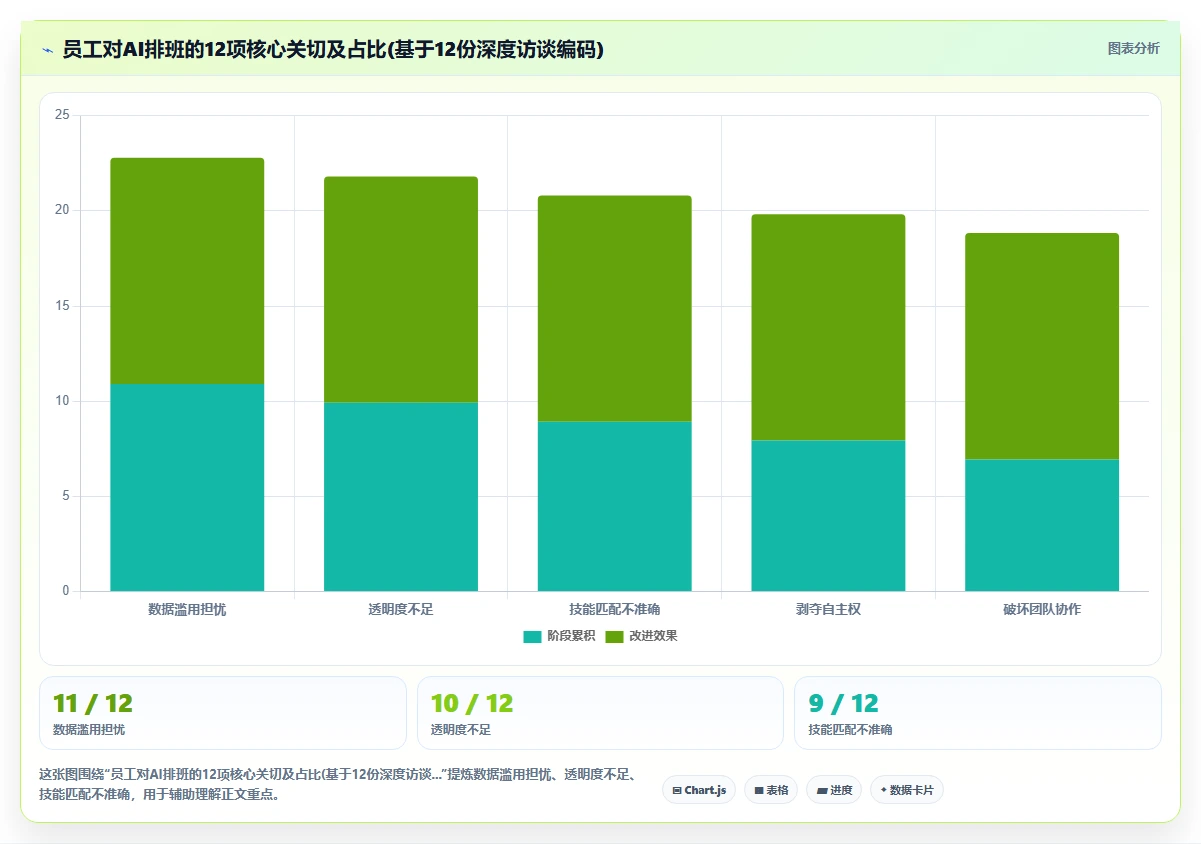This screenshot has width=1201, height=844.
Task: Click the 透明度不足 x-axis label
Action: 401,609
